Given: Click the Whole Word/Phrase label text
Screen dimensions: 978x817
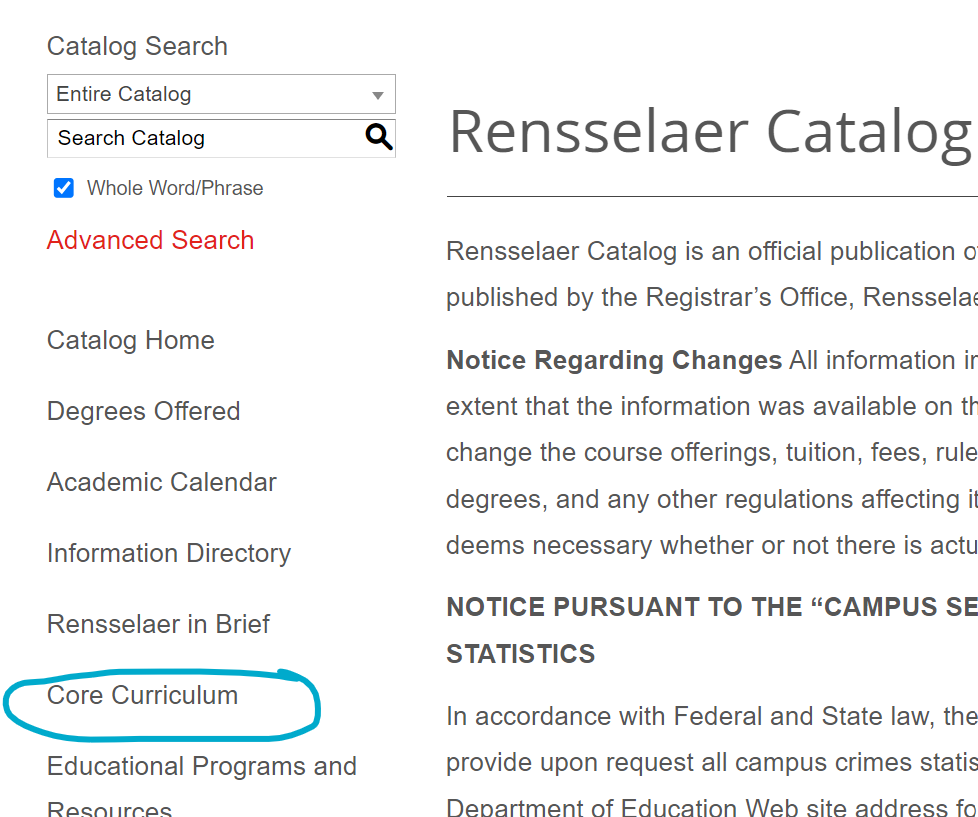Looking at the screenshot, I should (x=175, y=188).
